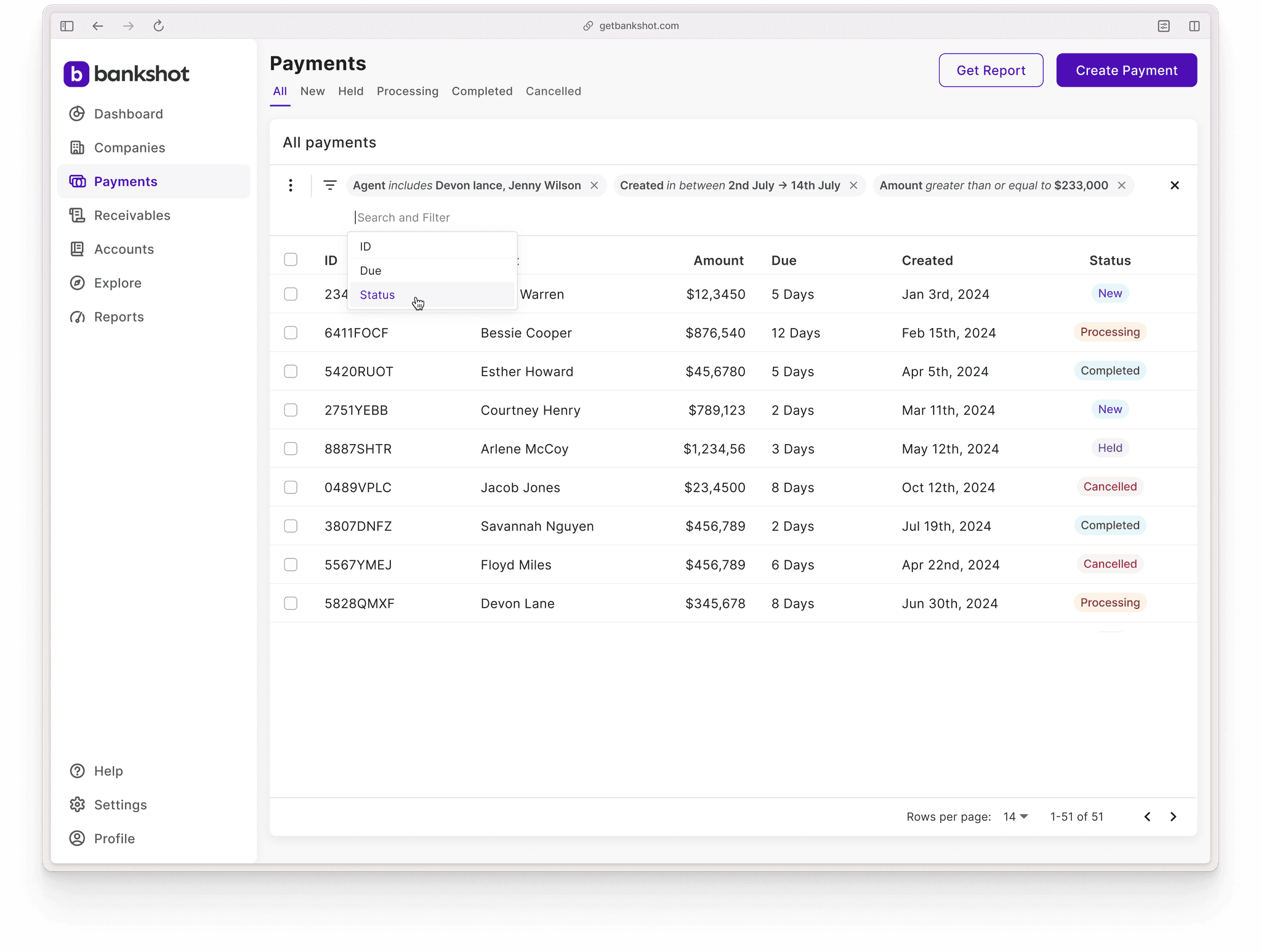Click the Create Payment button
1261x952 pixels.
(x=1126, y=70)
